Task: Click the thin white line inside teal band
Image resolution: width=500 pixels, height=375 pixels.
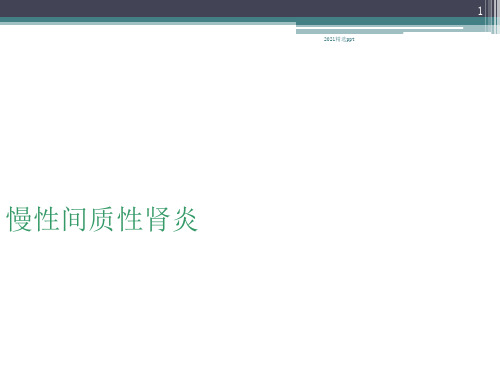Action: pyautogui.click(x=379, y=28)
